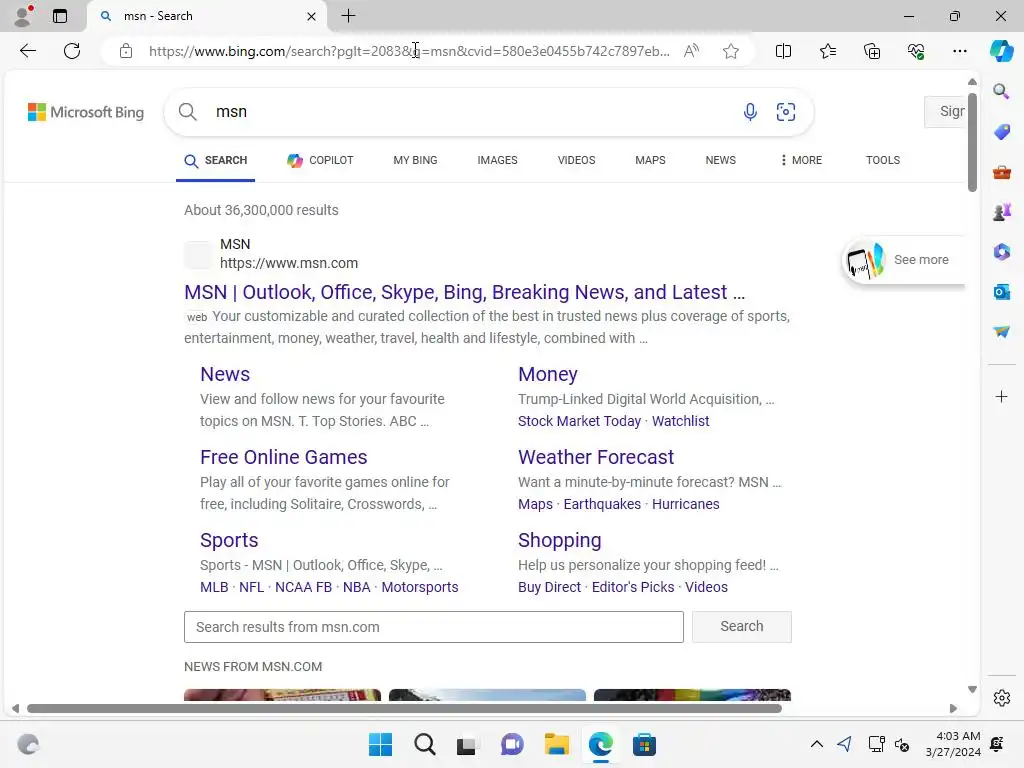The height and width of the screenshot is (768, 1024).
Task: Click the Microsoft Bing logo
Action: 86,112
